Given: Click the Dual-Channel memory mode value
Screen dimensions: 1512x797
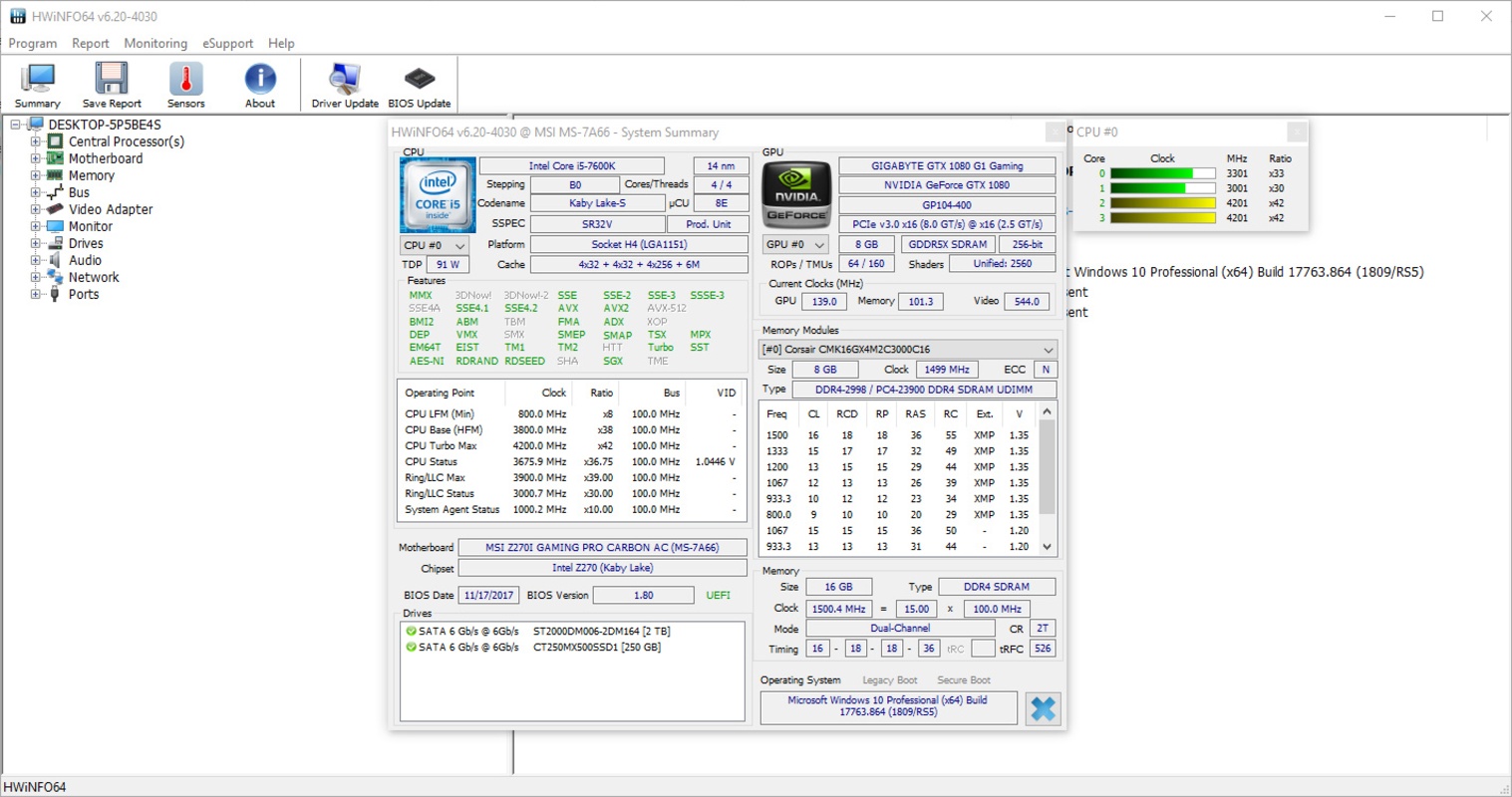Looking at the screenshot, I should 900,629.
